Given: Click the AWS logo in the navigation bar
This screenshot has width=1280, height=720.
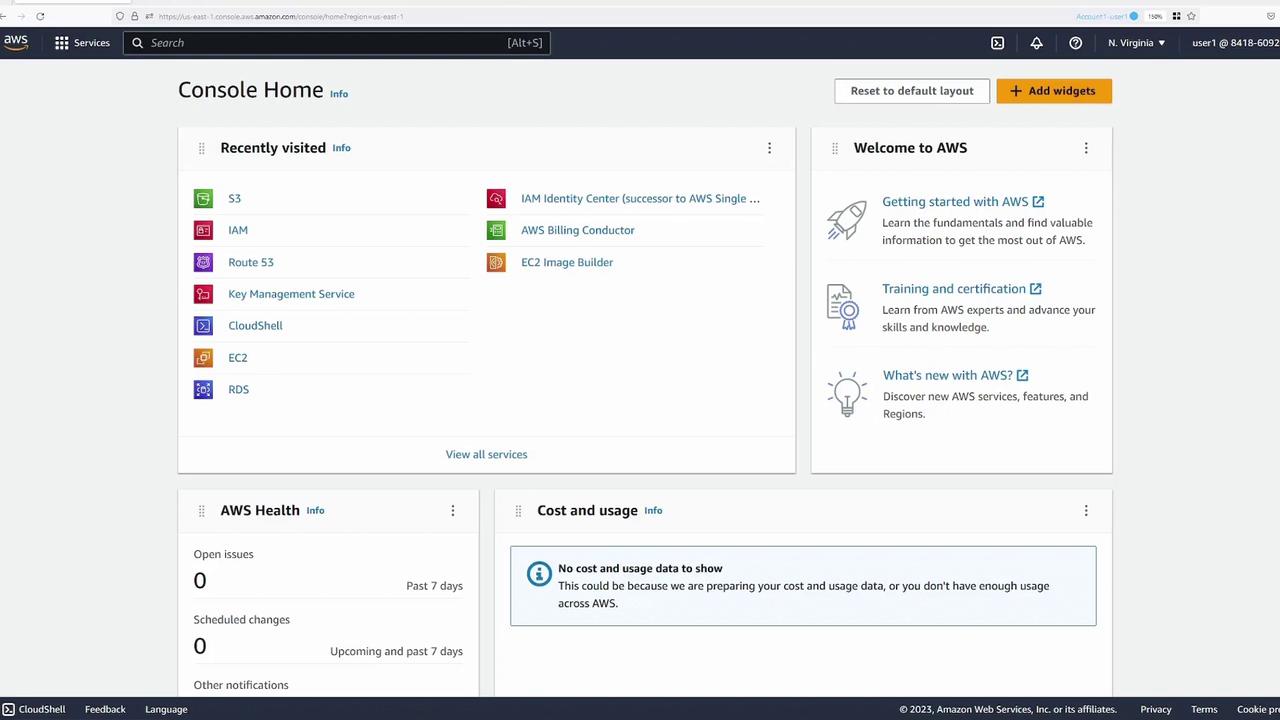Looking at the screenshot, I should (16, 42).
